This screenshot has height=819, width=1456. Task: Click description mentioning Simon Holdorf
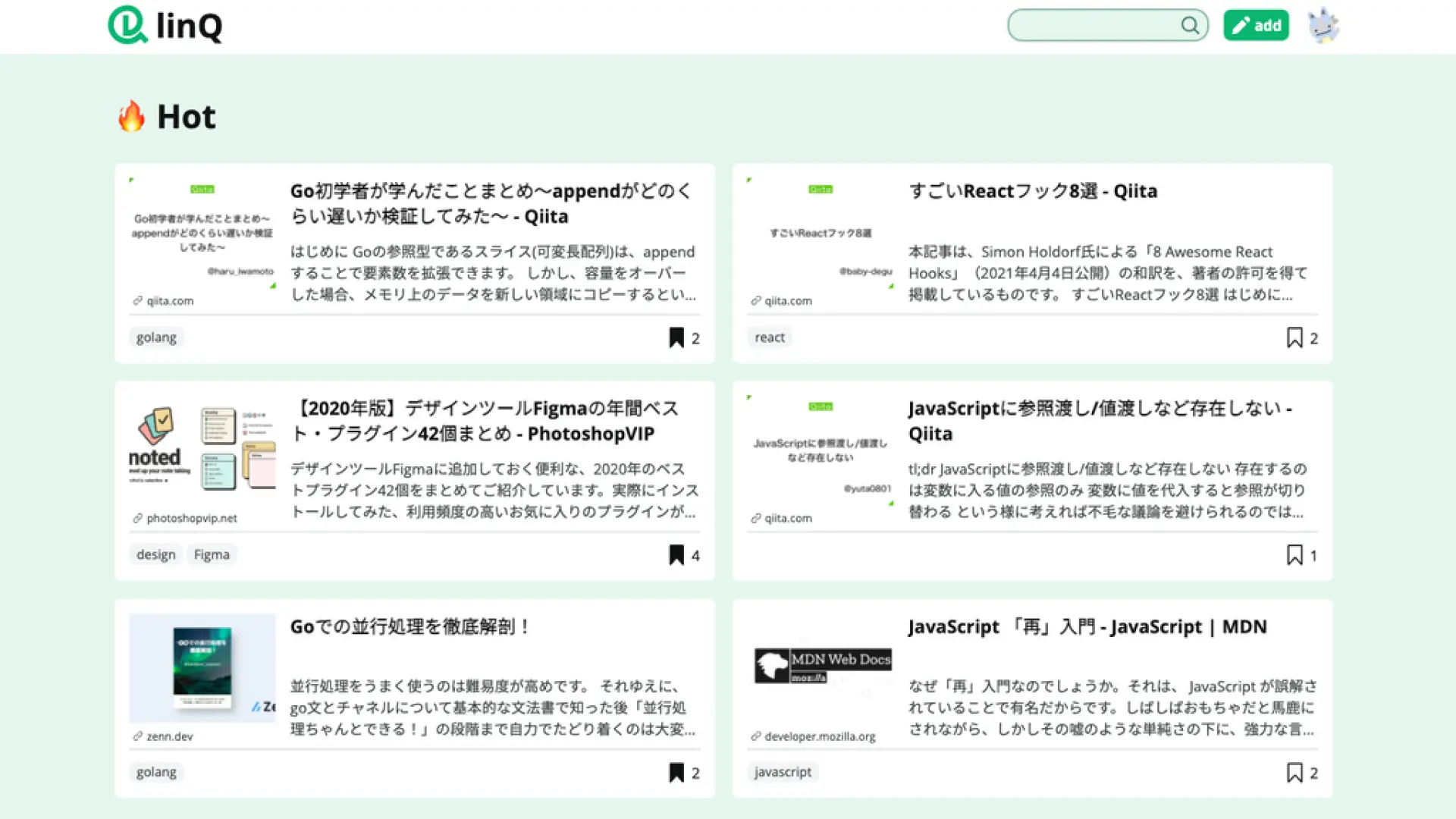point(1108,273)
